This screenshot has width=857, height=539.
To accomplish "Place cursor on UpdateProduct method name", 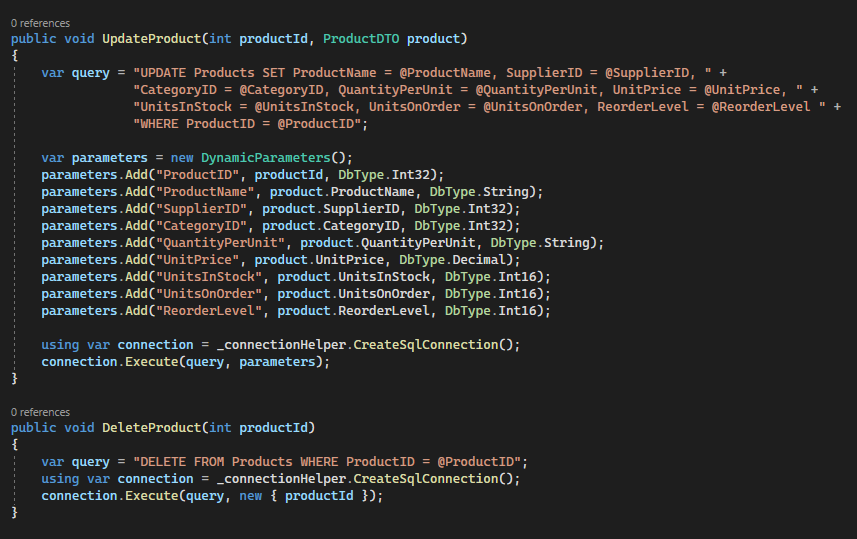I will pos(152,39).
